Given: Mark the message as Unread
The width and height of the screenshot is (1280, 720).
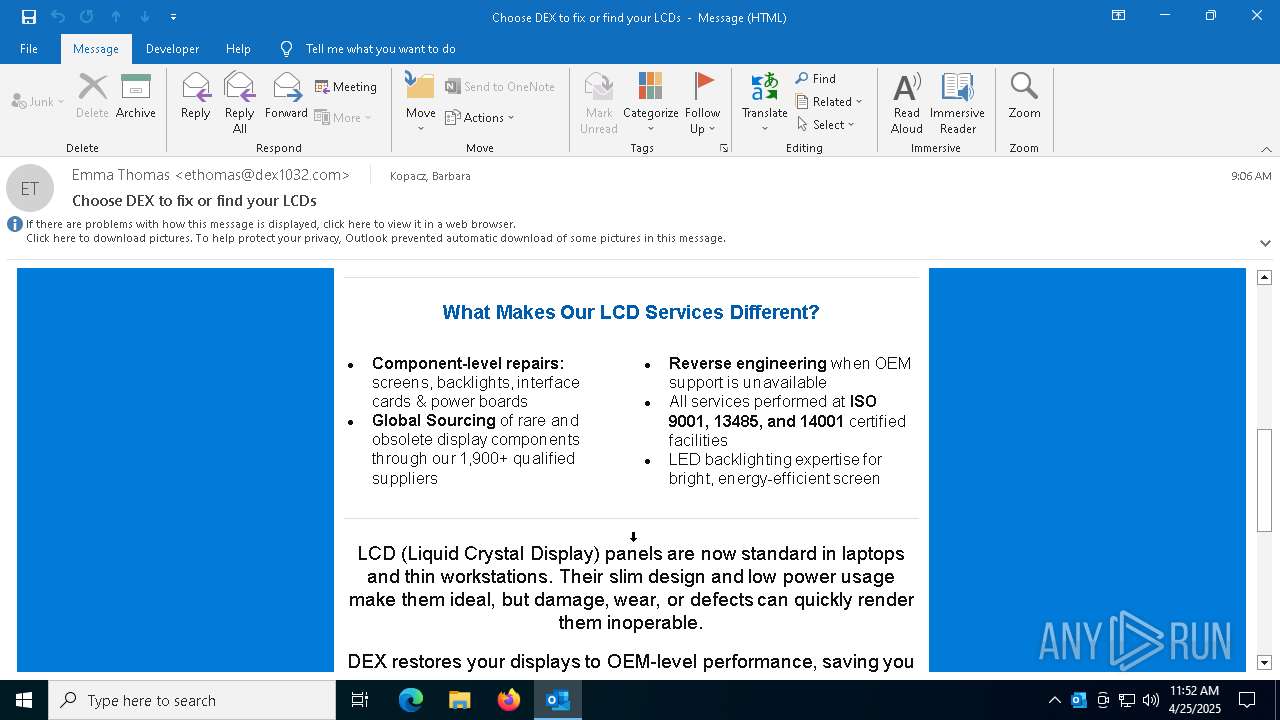Looking at the screenshot, I should point(599,103).
